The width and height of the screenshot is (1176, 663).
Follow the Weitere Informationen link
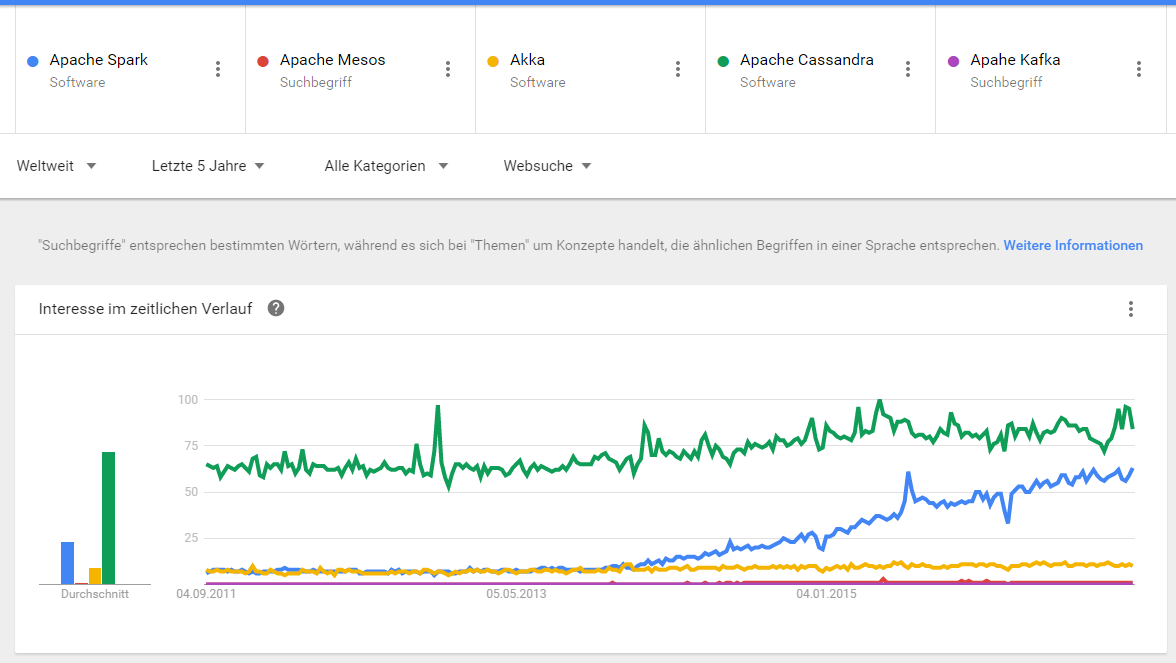1073,245
